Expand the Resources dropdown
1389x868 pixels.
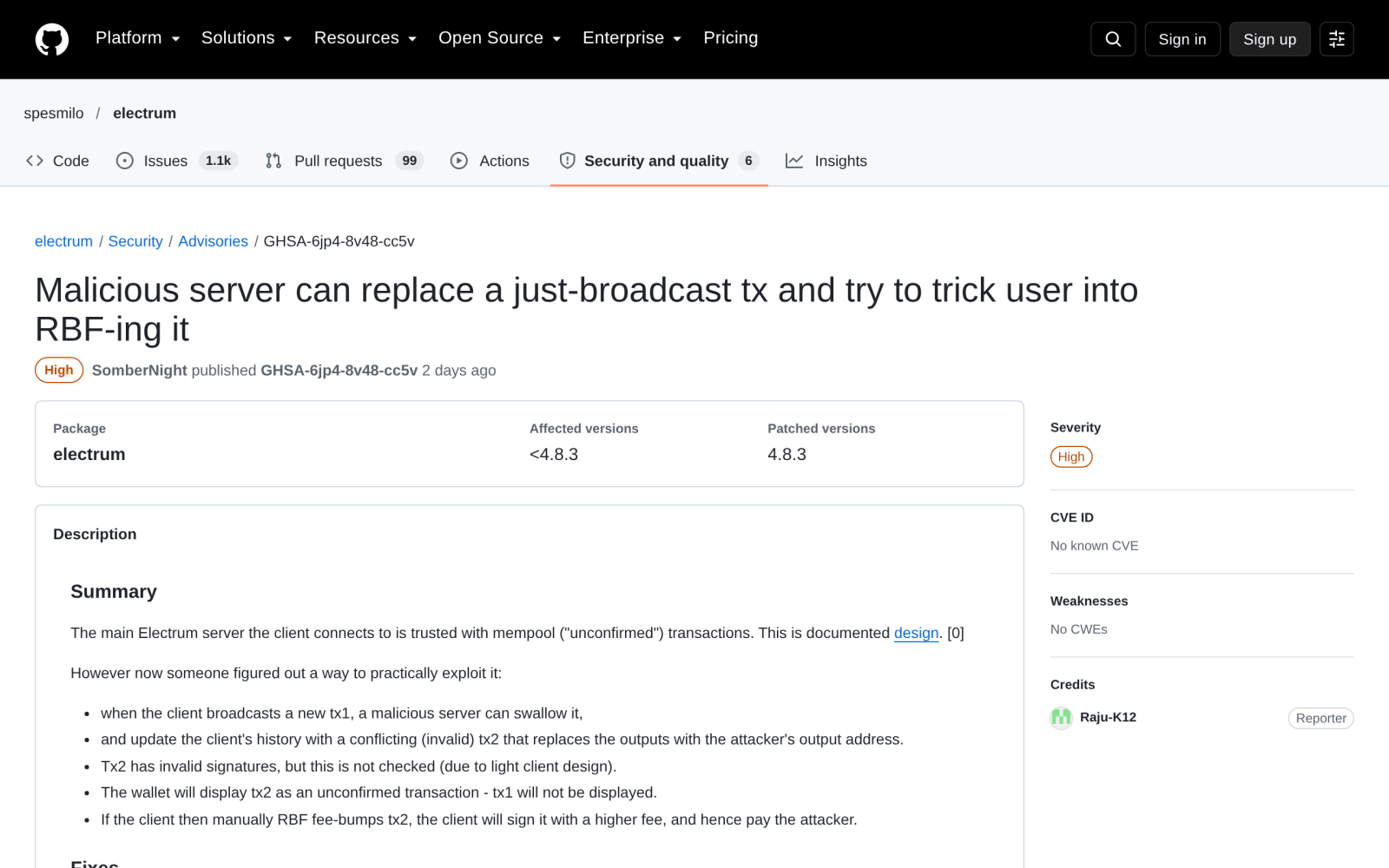[x=365, y=38]
